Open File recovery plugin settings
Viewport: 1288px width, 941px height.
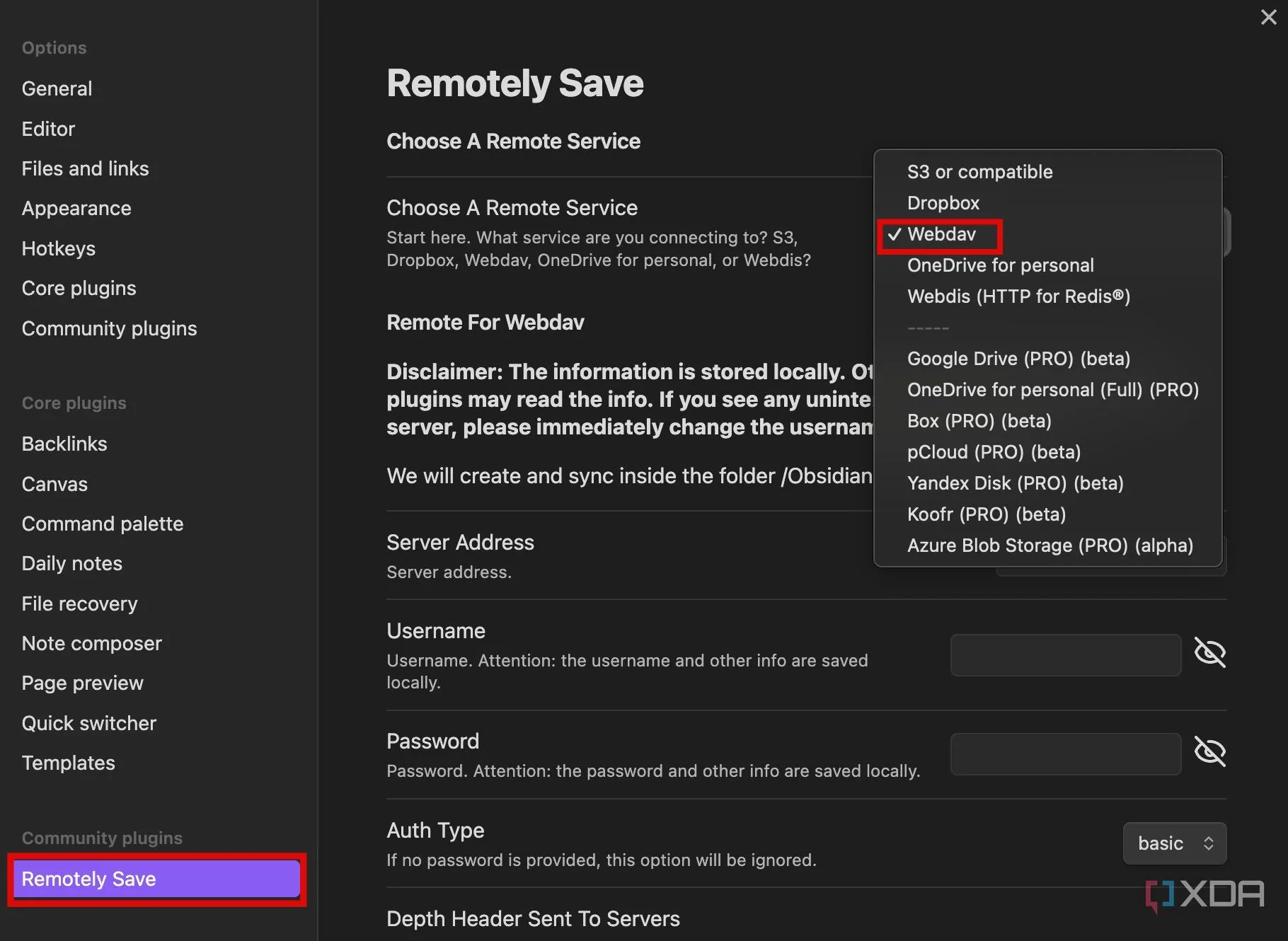pos(79,604)
